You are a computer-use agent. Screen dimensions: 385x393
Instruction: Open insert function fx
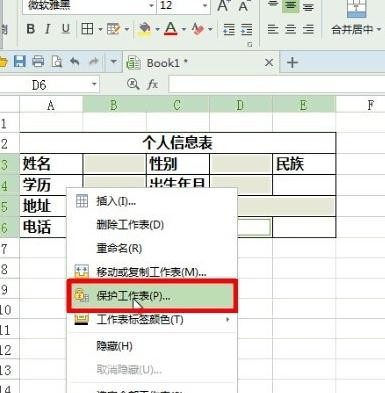pos(152,85)
